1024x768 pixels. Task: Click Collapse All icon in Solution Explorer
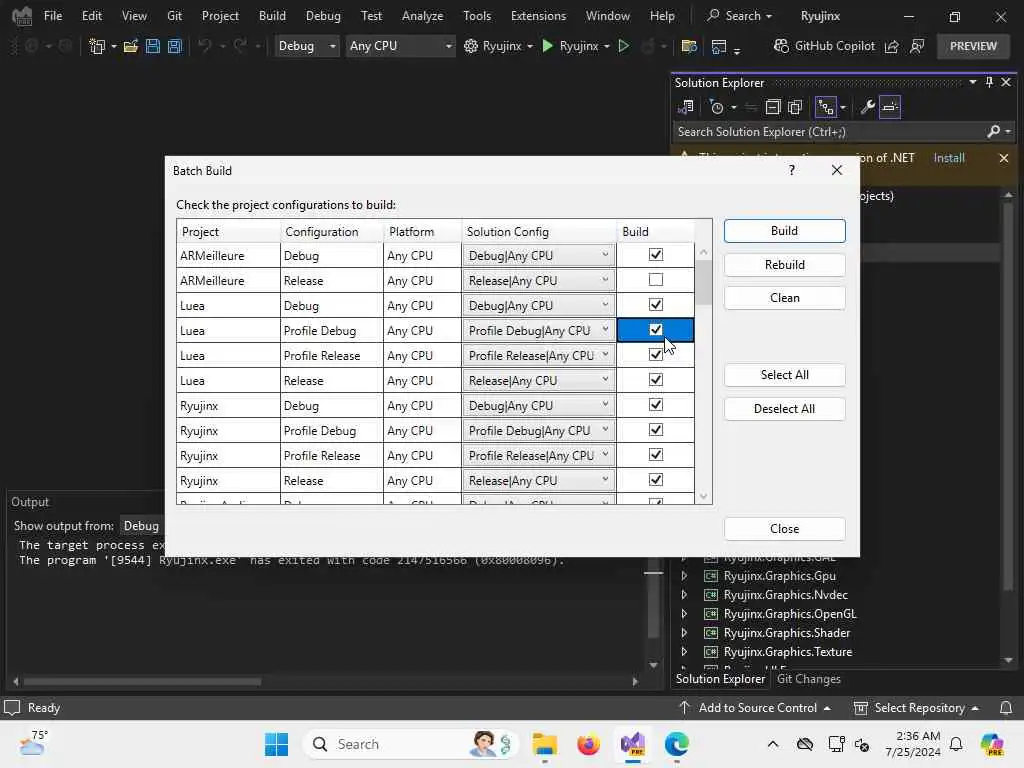[773, 106]
